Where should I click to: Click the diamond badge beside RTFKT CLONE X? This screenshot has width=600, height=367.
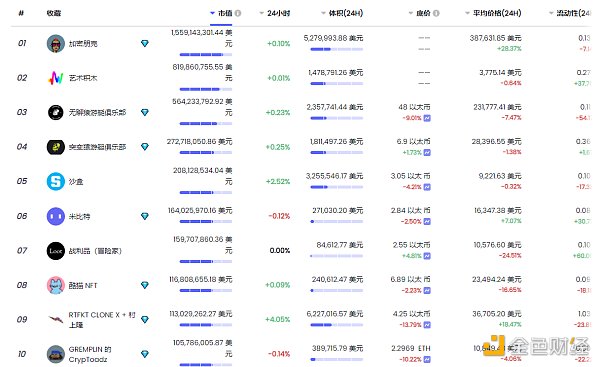145,319
